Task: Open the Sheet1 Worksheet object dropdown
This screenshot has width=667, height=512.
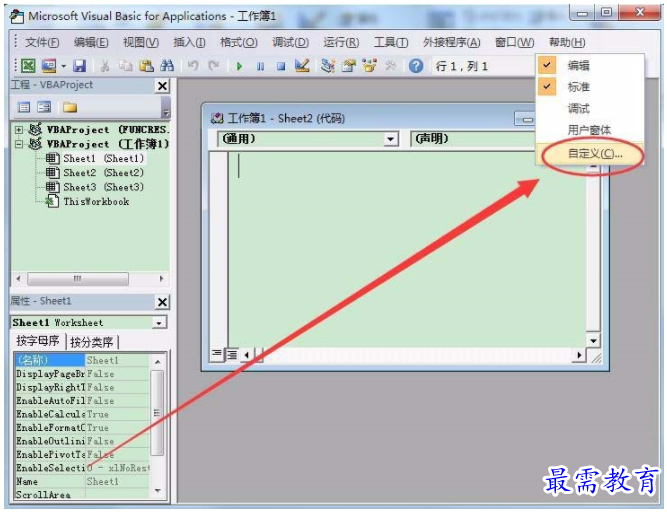Action: 159,323
